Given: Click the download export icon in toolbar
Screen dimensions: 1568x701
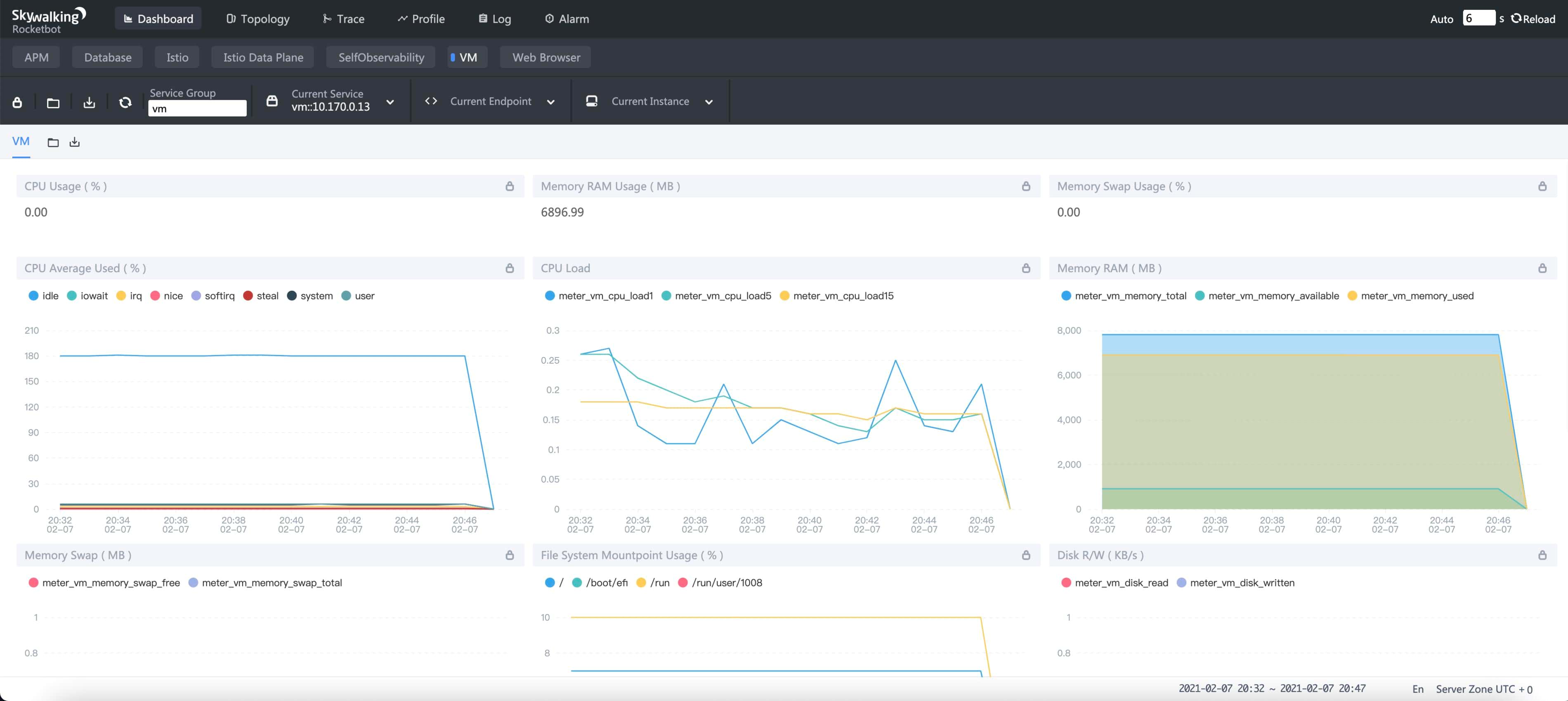Looking at the screenshot, I should pyautogui.click(x=90, y=102).
